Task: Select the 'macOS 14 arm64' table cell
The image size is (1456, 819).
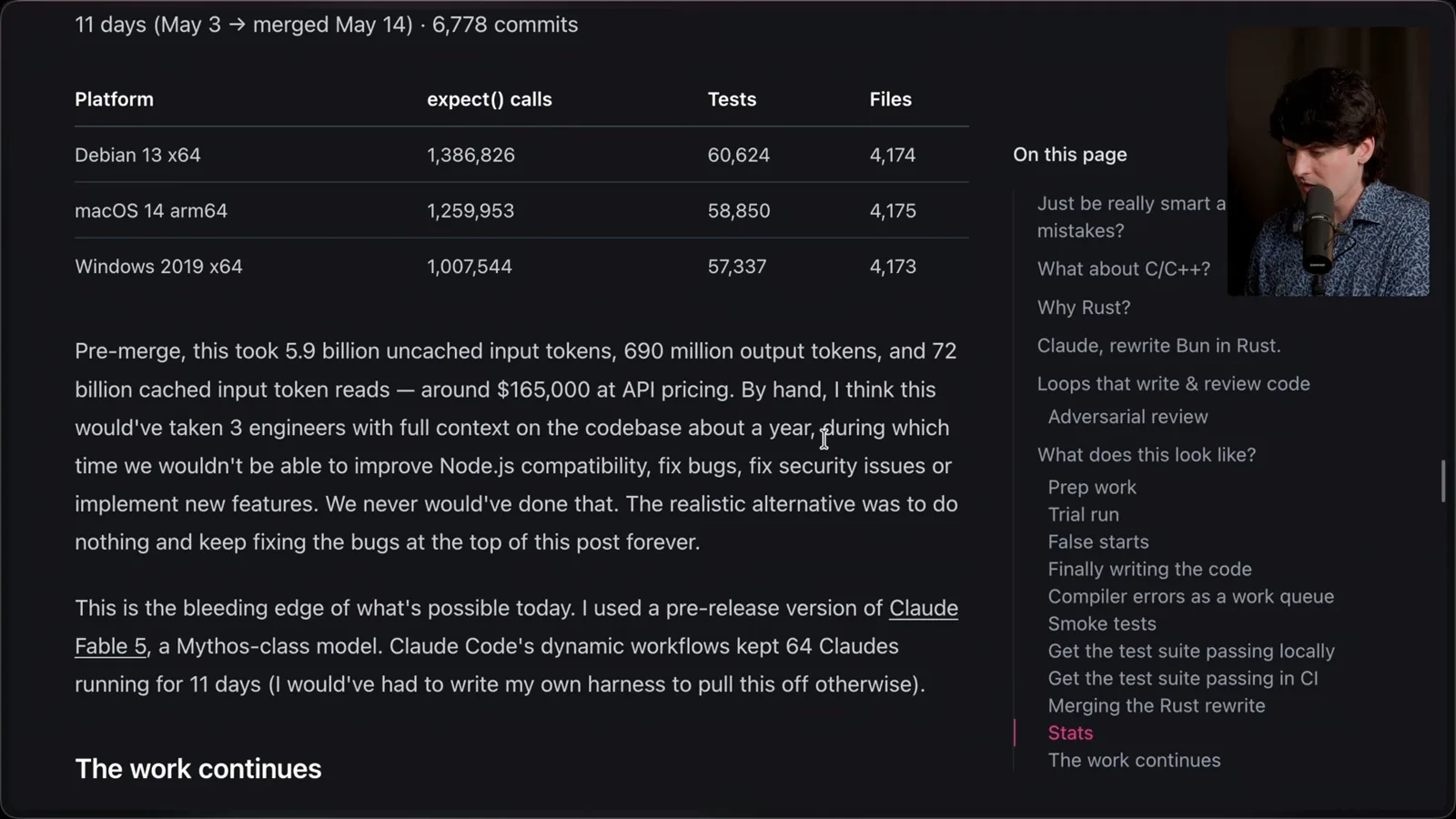Action: 151,211
